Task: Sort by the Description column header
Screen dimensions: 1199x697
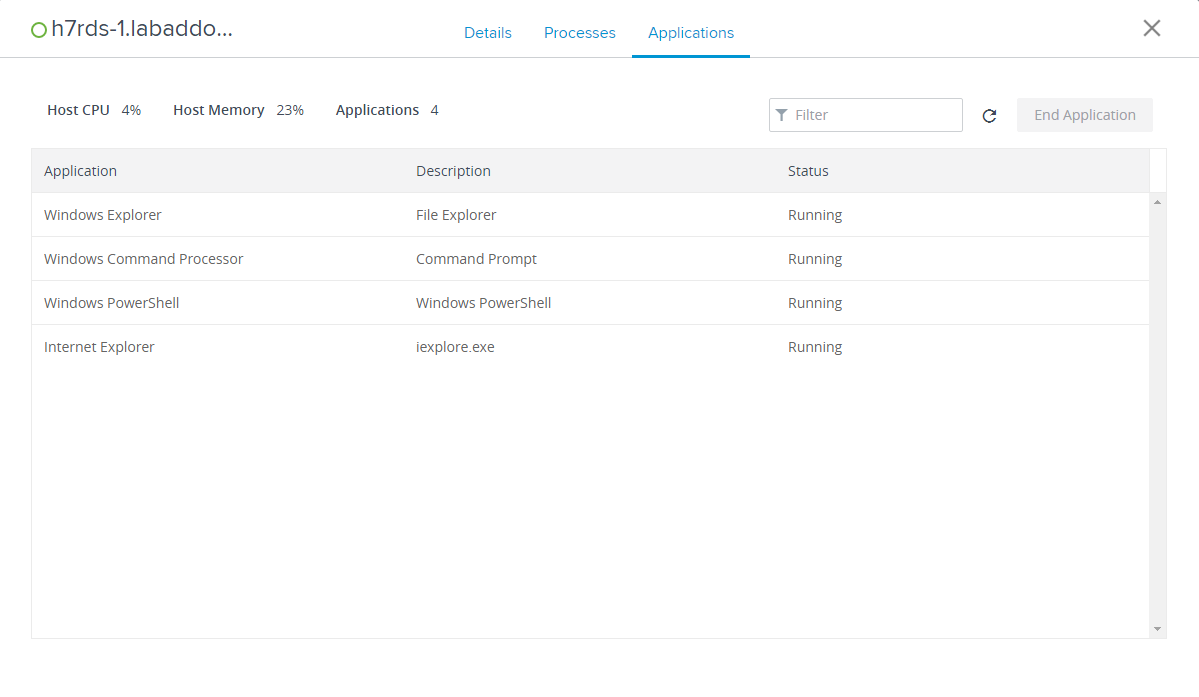Action: pos(453,171)
